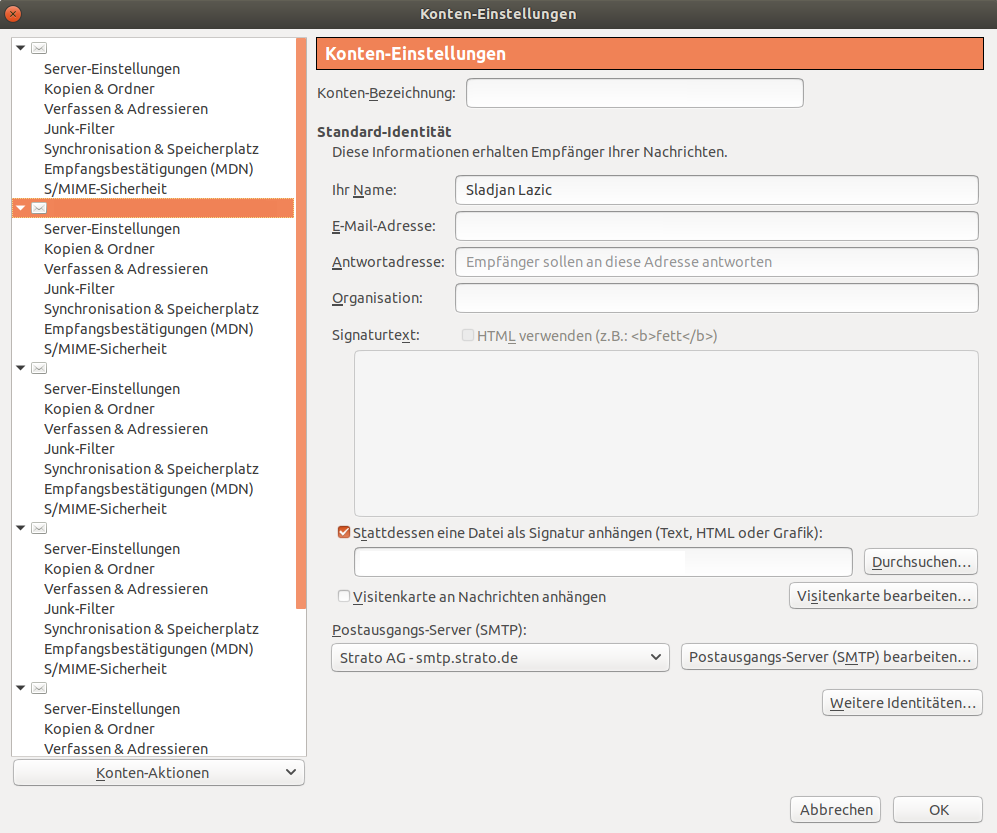Viewport: 997px width, 833px height.
Task: Select Junk-Filter of the third account
Action: tap(79, 449)
